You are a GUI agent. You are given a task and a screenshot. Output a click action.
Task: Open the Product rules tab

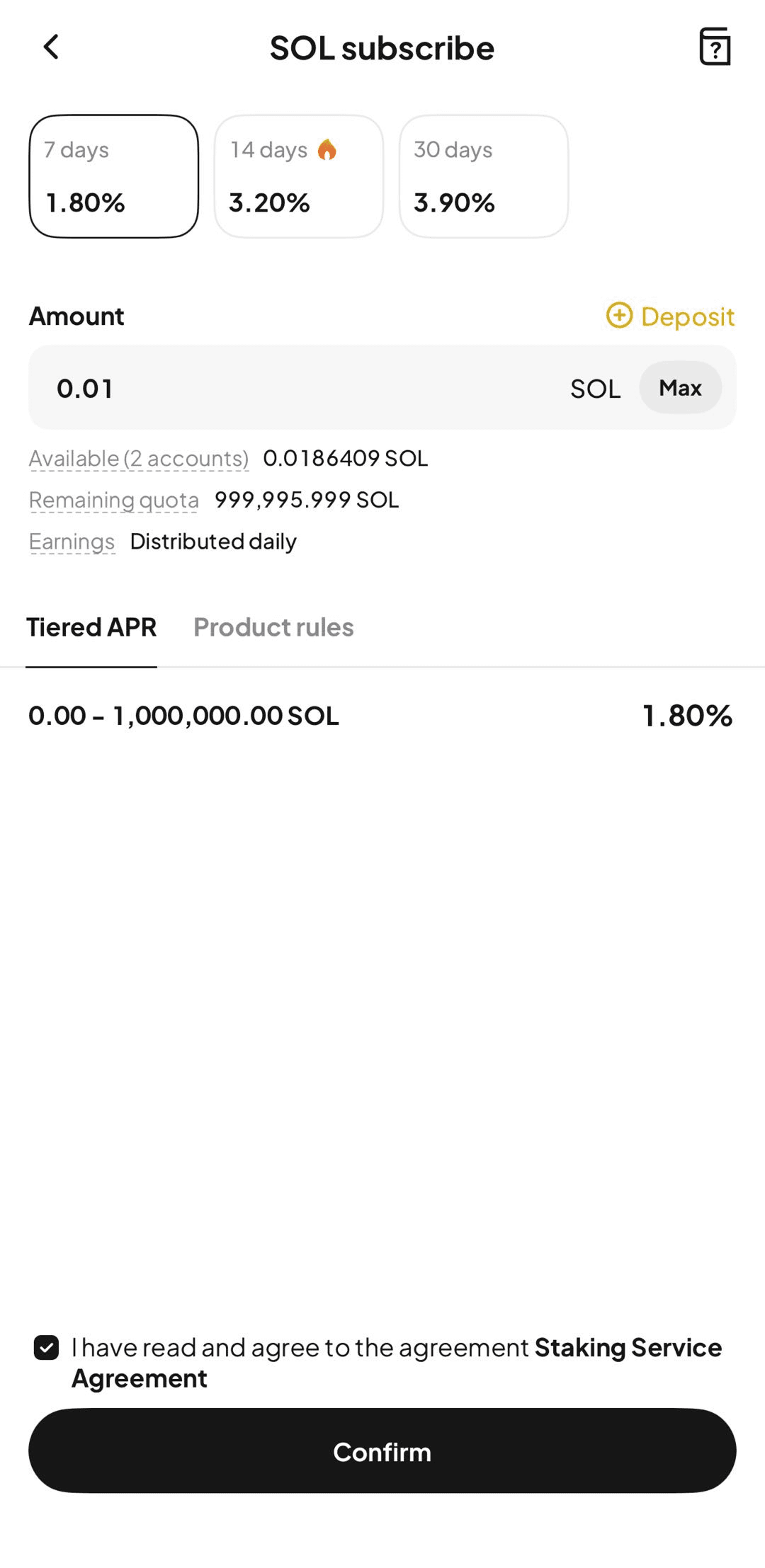tap(273, 627)
